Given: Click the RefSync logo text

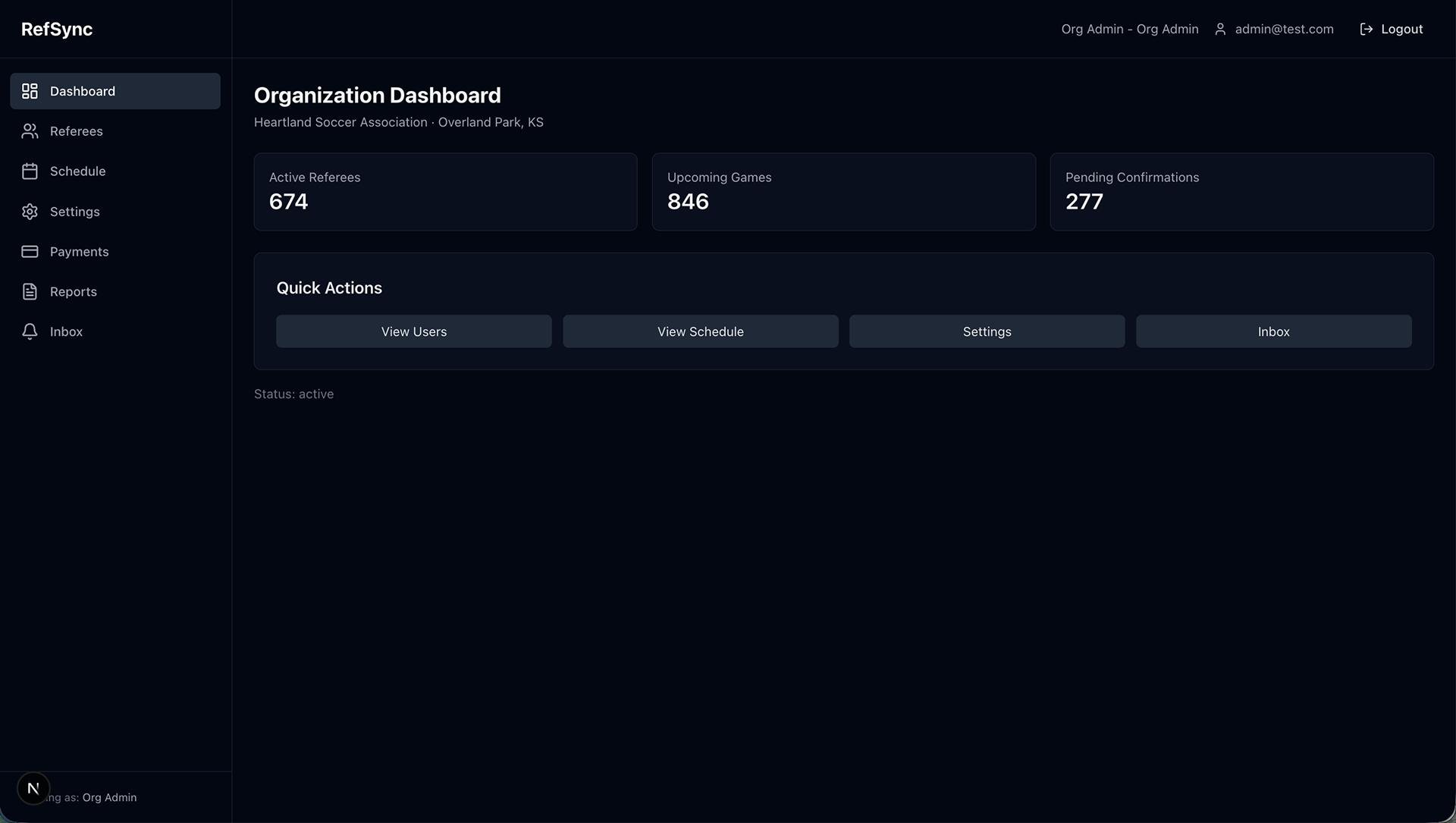Looking at the screenshot, I should point(57,29).
